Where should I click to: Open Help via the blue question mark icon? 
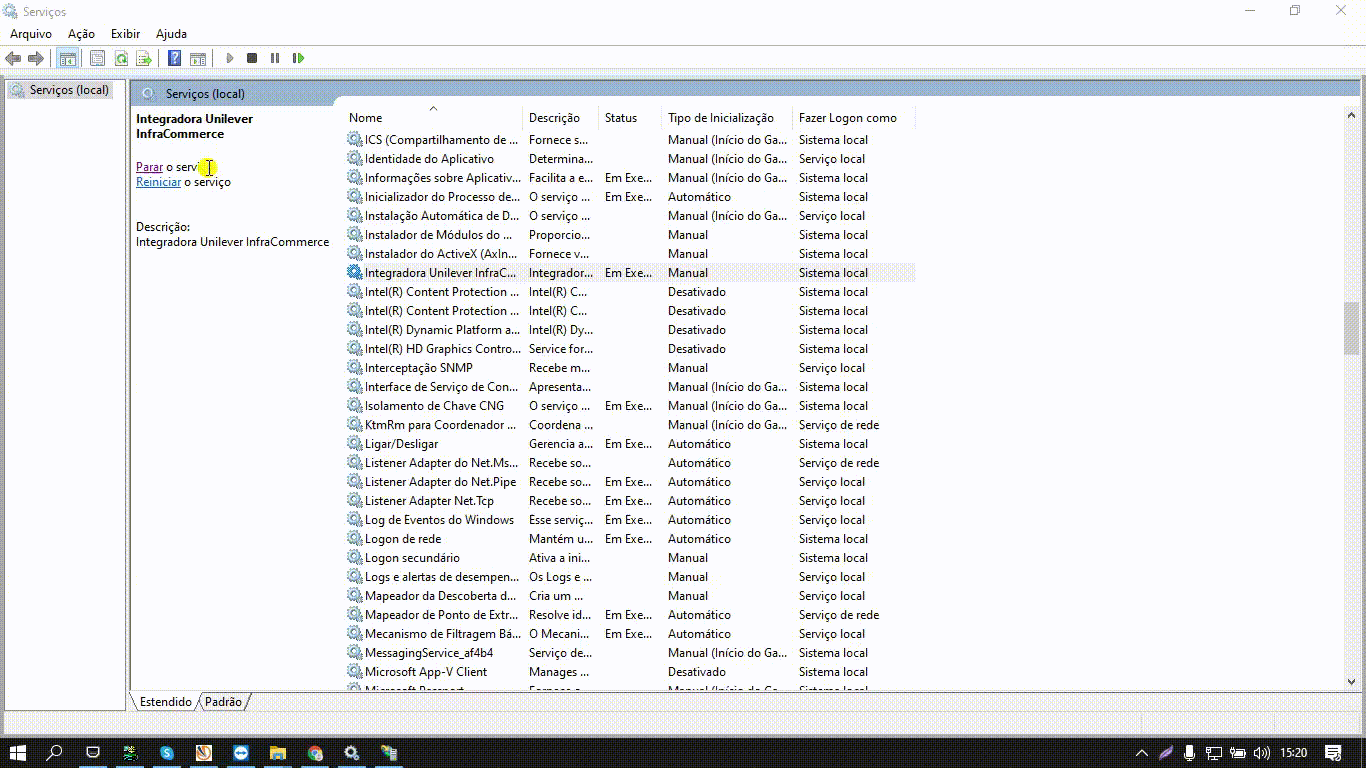pyautogui.click(x=175, y=58)
